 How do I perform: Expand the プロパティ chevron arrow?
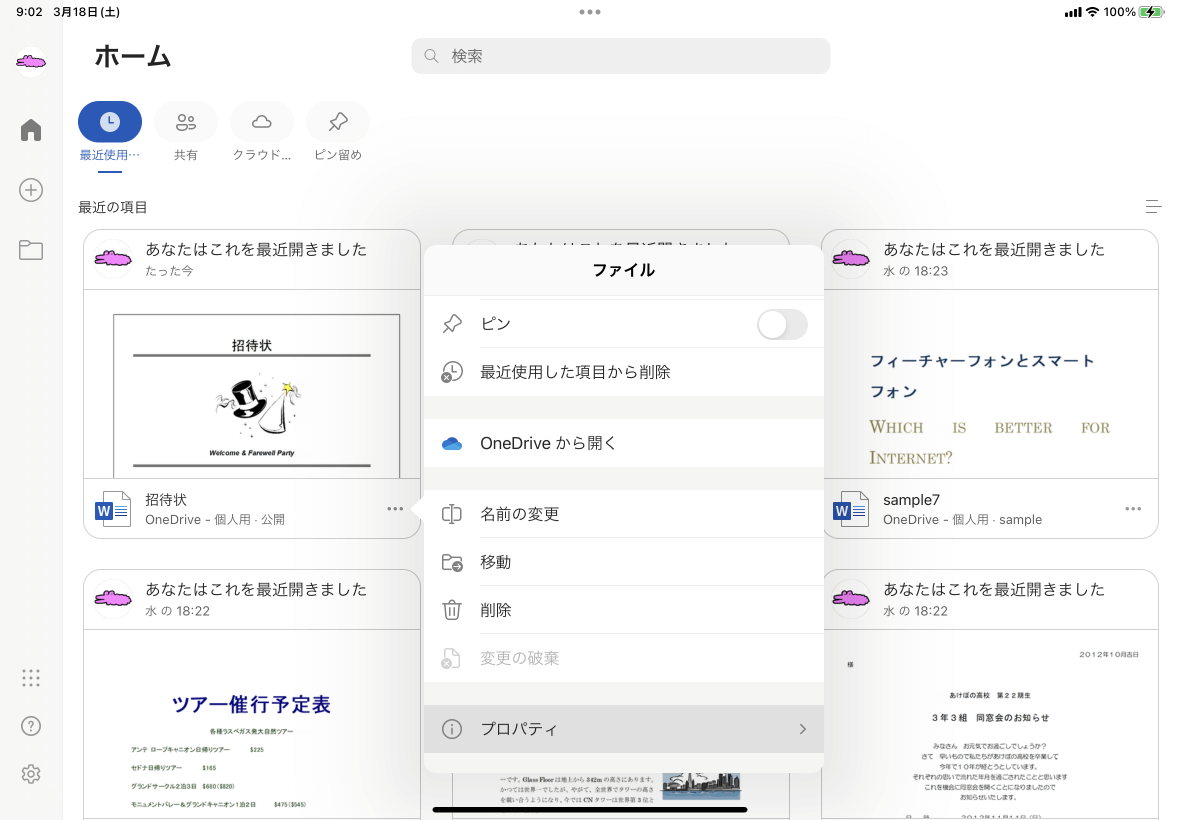coord(803,729)
